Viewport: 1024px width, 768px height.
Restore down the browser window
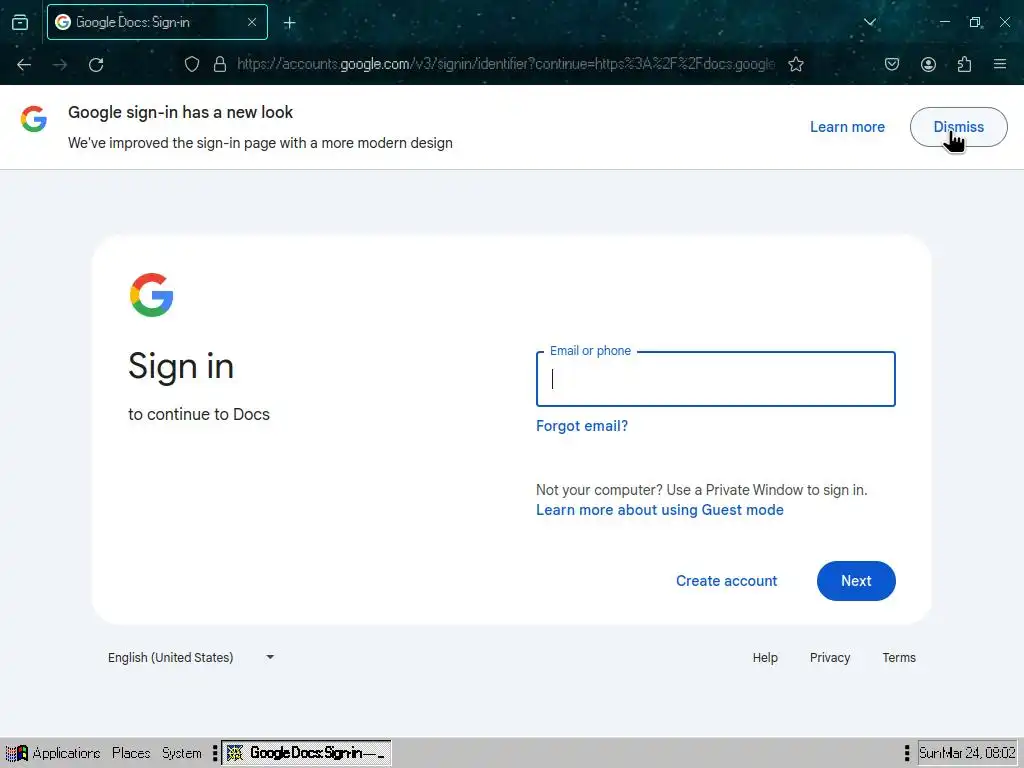pos(974,22)
